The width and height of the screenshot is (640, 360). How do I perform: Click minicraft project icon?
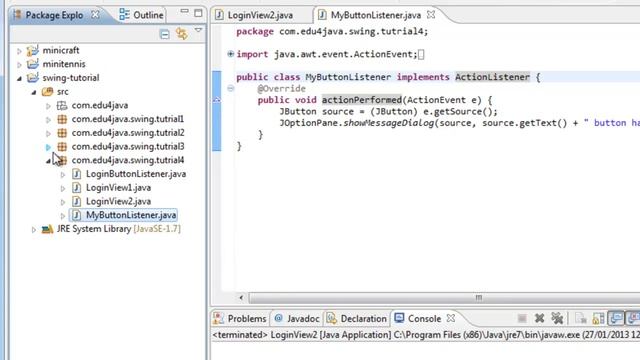tap(33, 50)
